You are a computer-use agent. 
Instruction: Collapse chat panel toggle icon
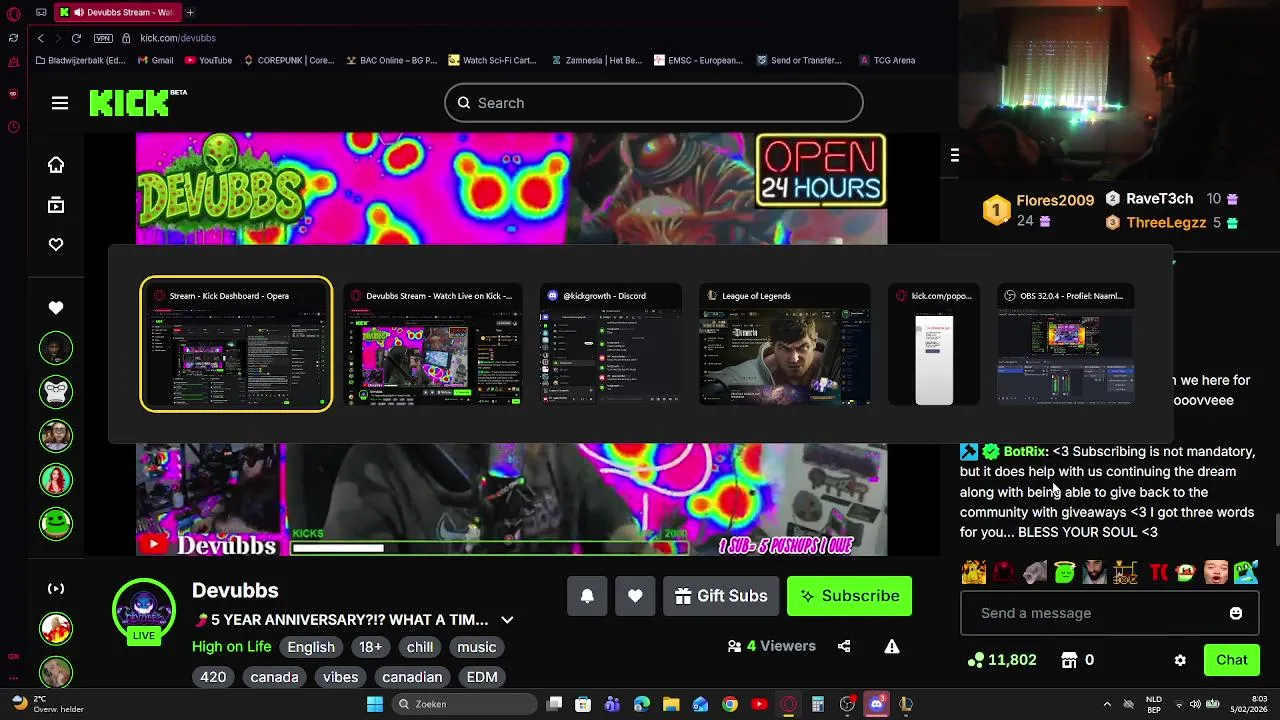pos(955,155)
